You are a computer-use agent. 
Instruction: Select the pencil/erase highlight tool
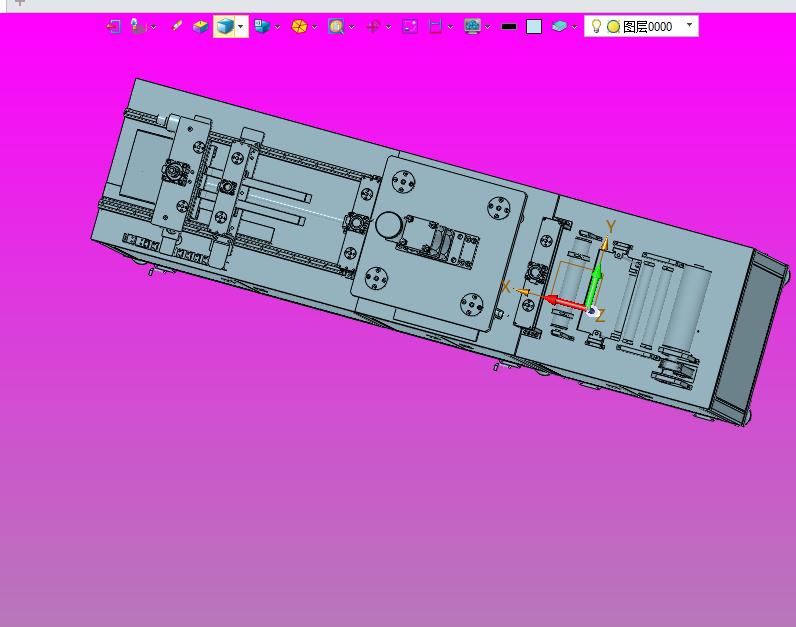[x=177, y=26]
